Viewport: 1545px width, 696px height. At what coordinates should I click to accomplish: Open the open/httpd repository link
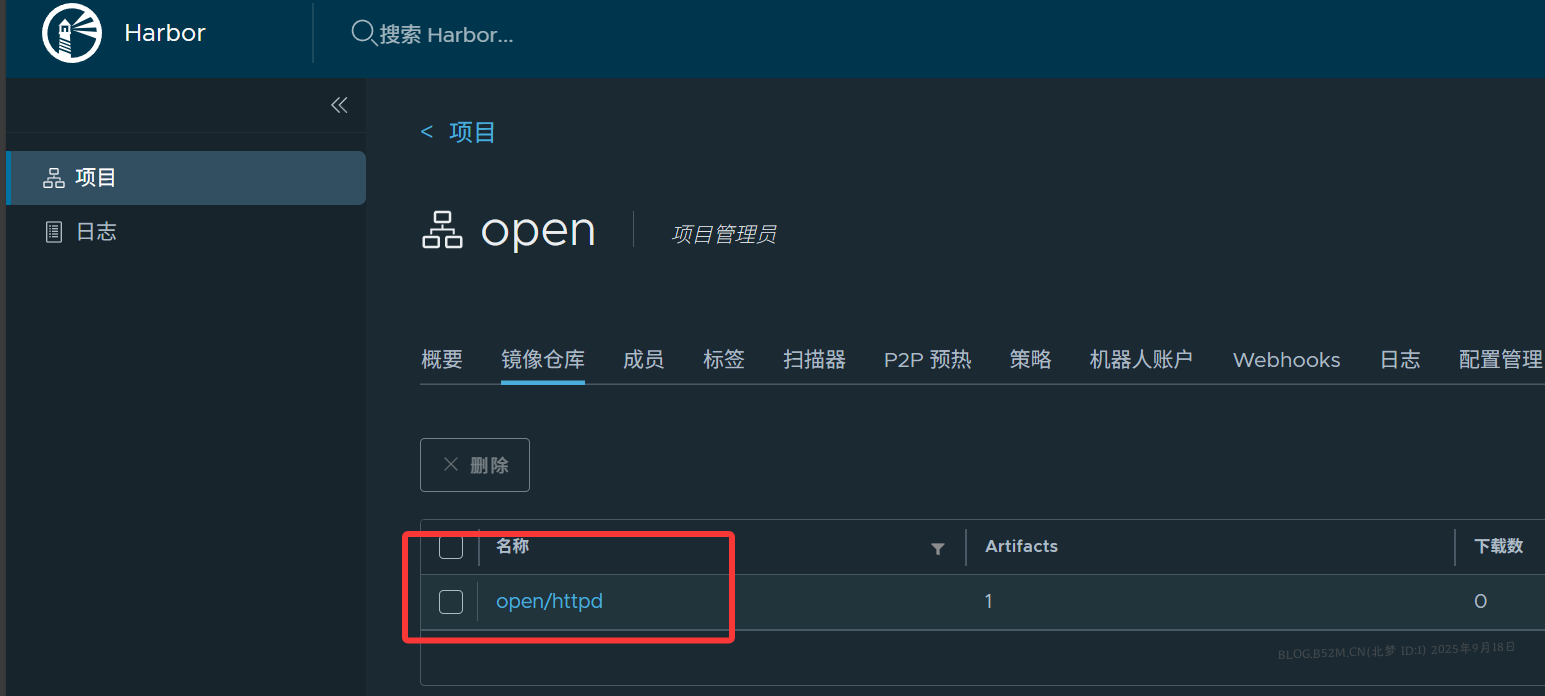[549, 601]
